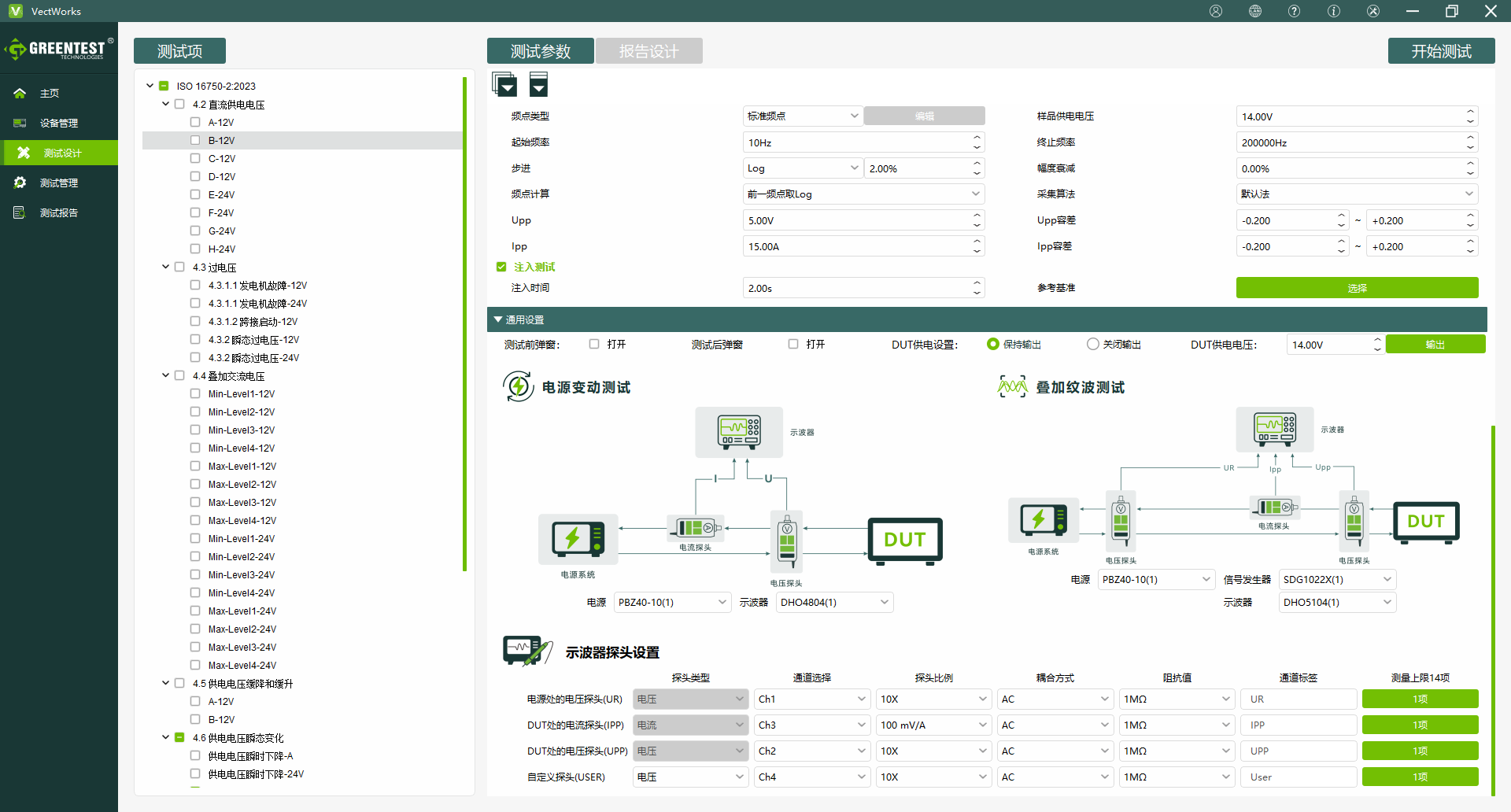Click the green 选择 reference button
Viewport: 1511px width, 812px height.
(x=1357, y=288)
